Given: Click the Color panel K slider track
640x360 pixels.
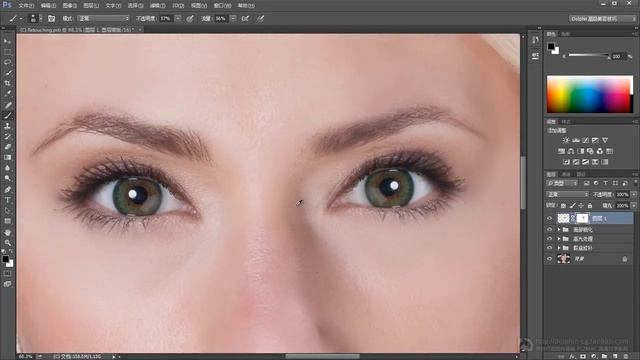Looking at the screenshot, I should click(589, 55).
